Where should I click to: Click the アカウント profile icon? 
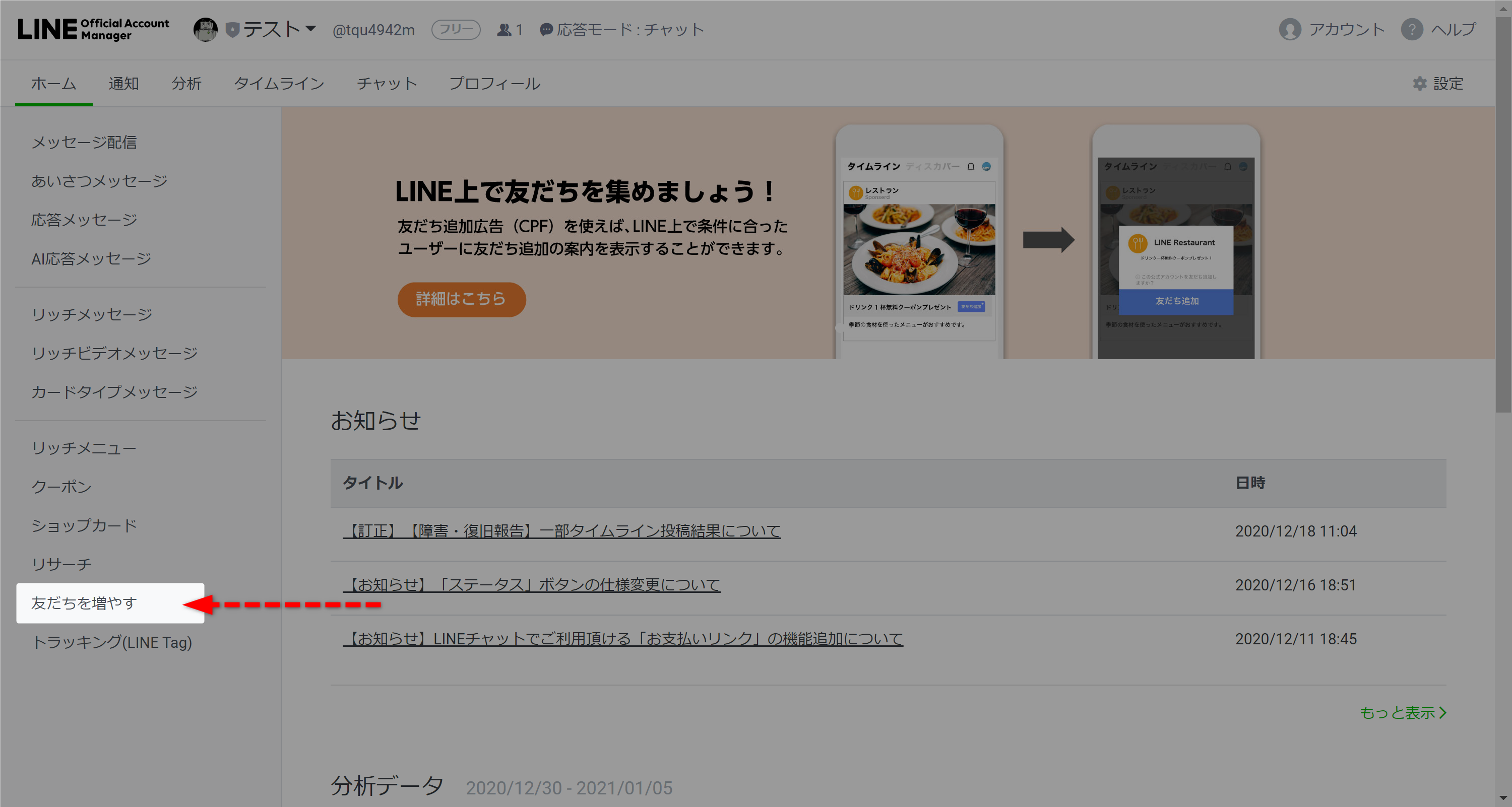coord(1290,29)
